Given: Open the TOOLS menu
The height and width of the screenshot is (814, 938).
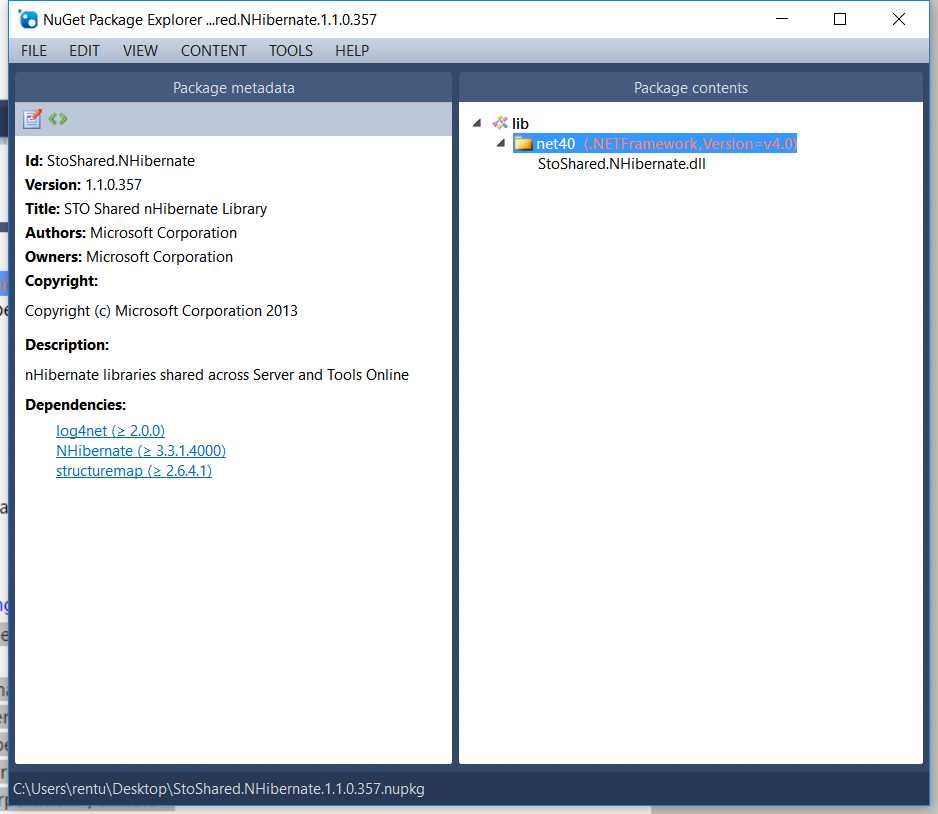Looking at the screenshot, I should (x=291, y=51).
